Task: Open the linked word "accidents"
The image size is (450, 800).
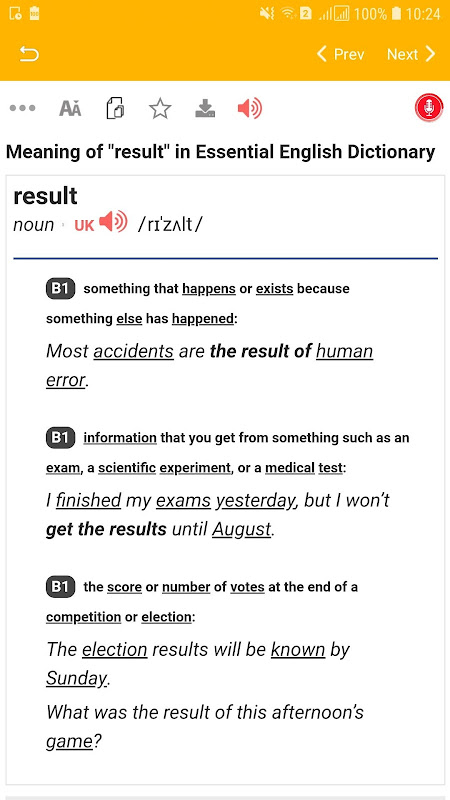Action: pos(134,351)
